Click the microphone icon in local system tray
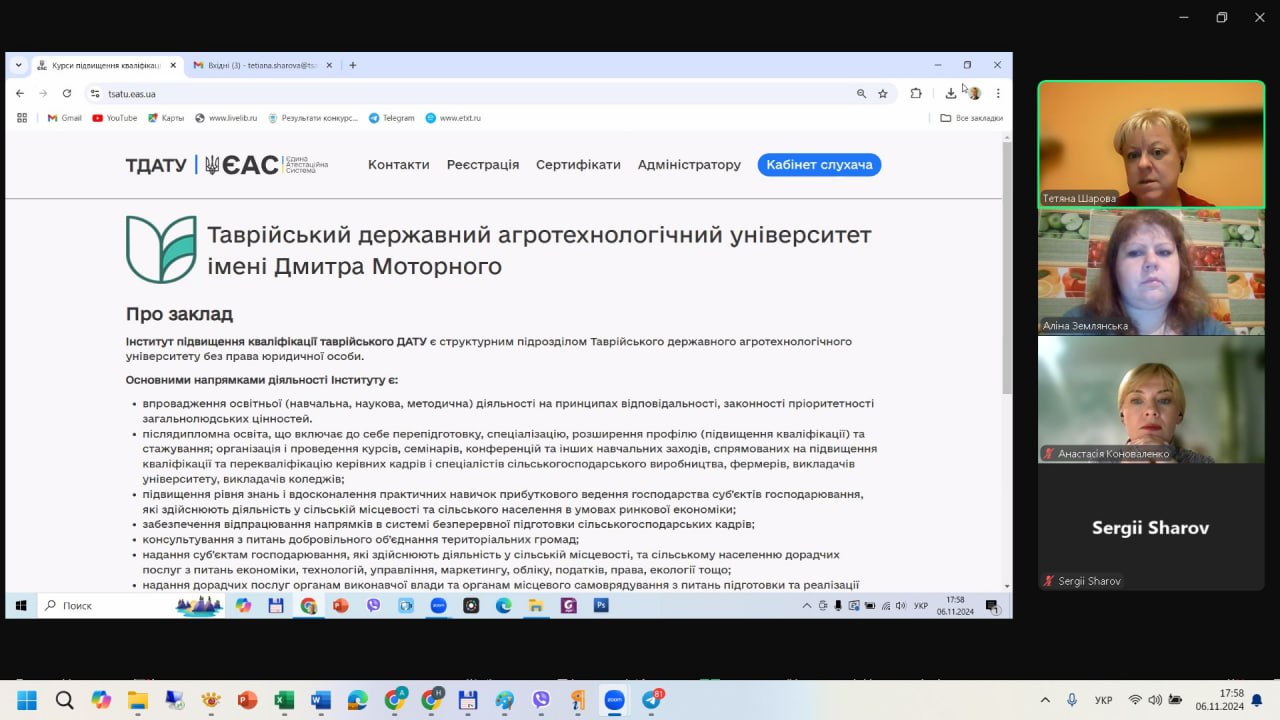The image size is (1280, 720). tap(1072, 700)
